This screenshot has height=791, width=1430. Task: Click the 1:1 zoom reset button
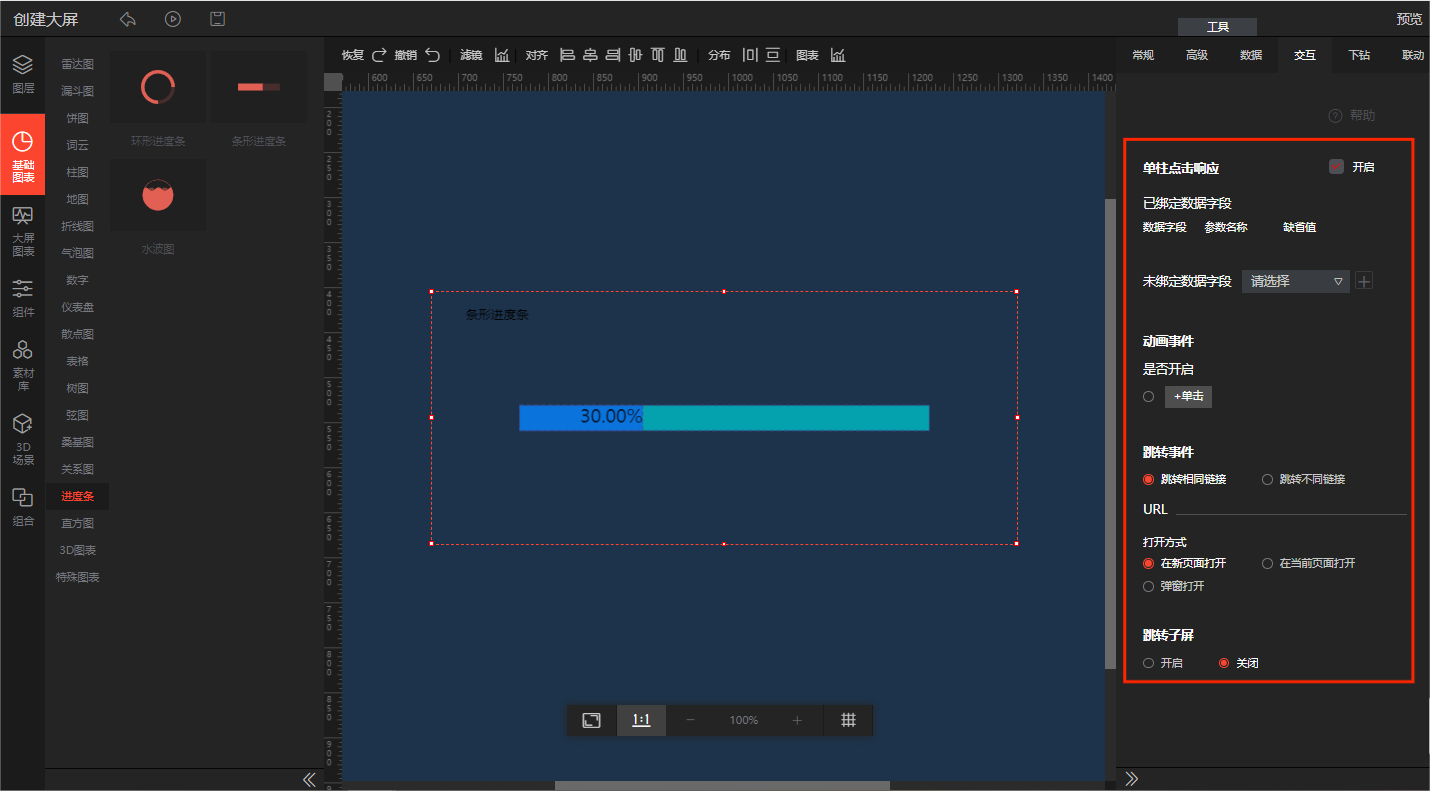tap(642, 720)
